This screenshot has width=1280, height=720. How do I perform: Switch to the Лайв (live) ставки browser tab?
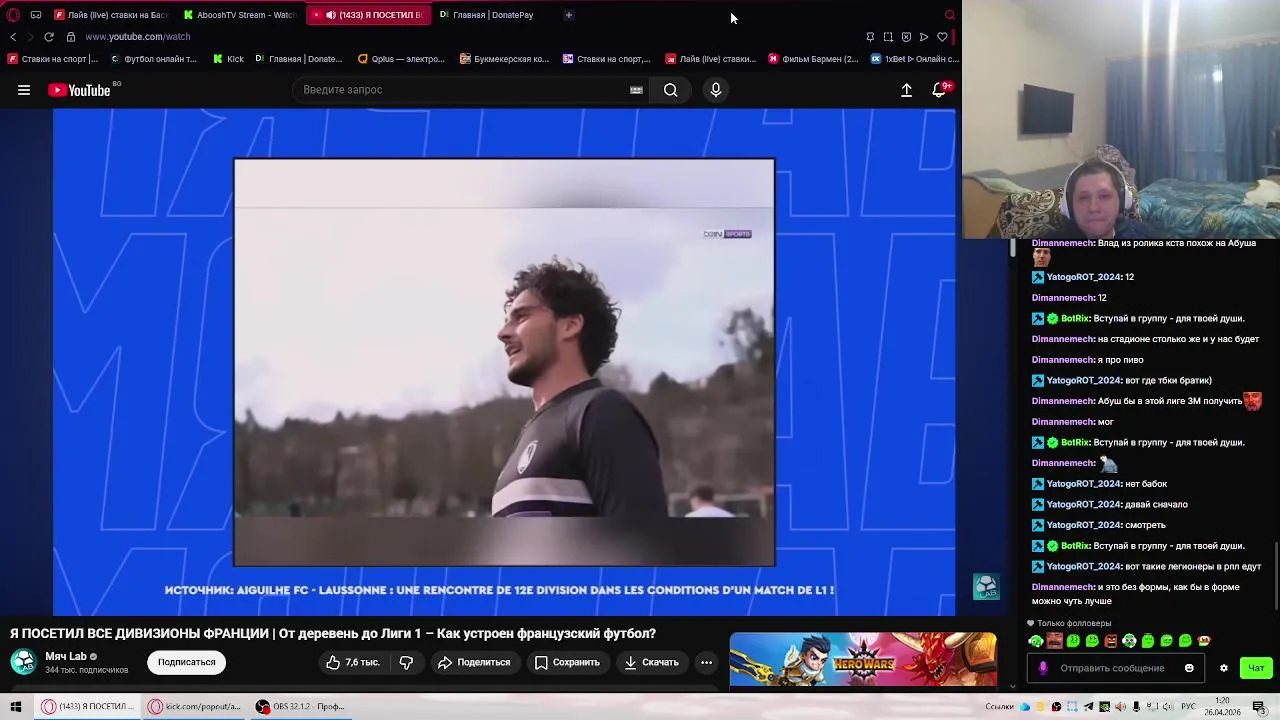[x=112, y=15]
